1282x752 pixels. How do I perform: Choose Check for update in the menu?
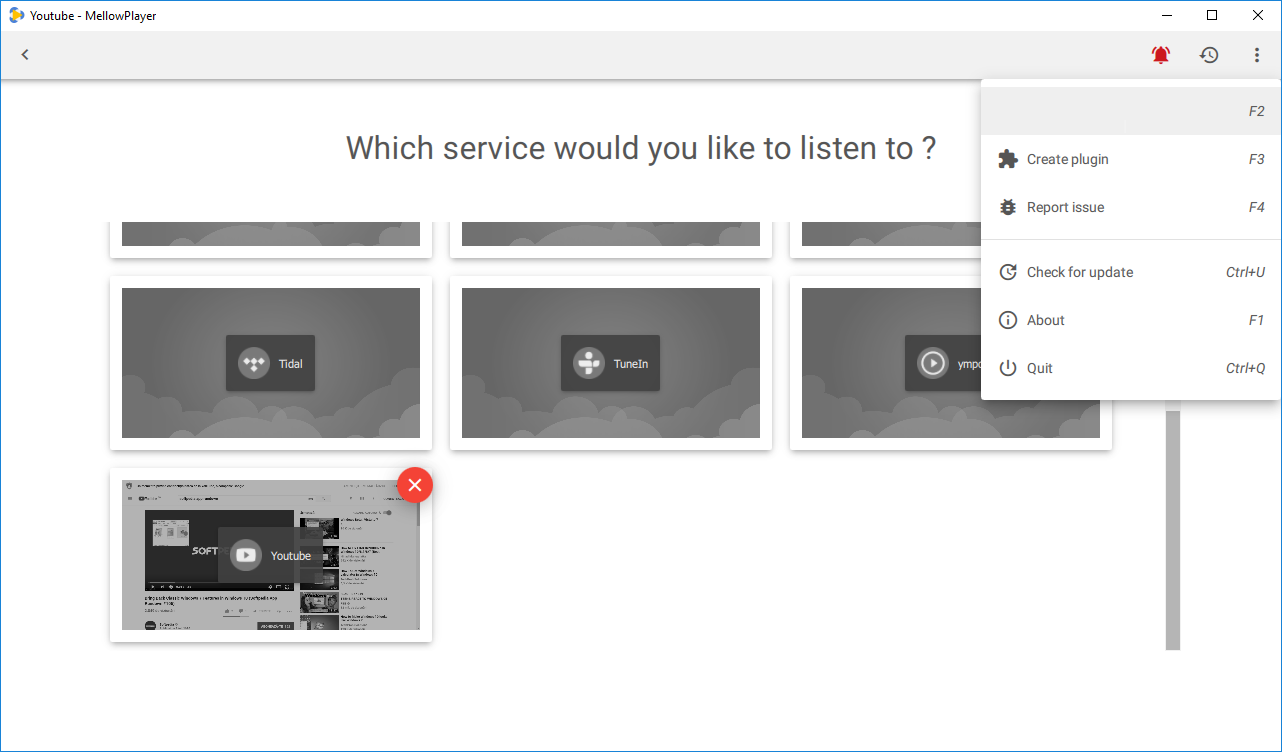pos(1131,272)
